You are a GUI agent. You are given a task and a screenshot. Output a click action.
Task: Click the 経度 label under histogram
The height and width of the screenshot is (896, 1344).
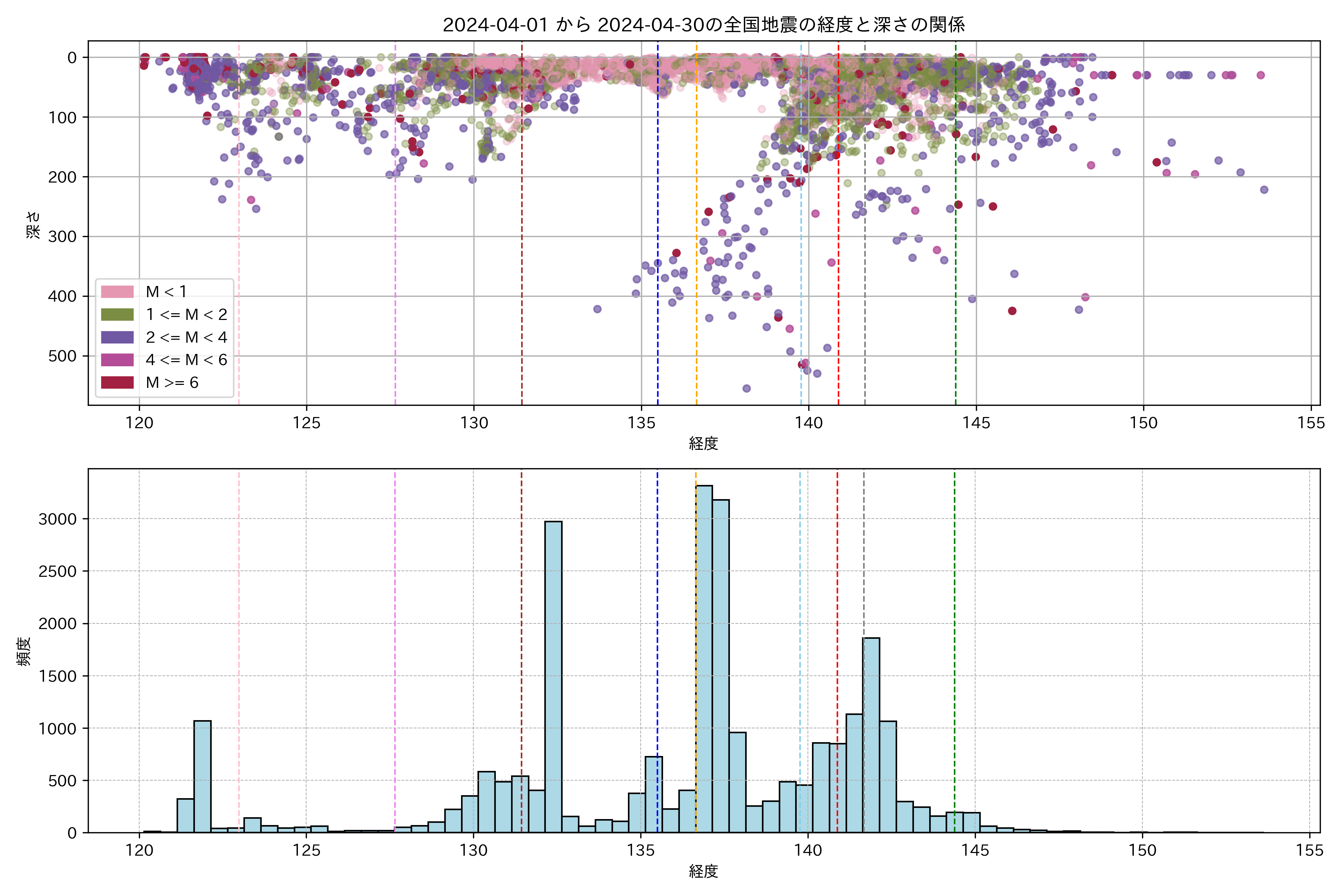click(x=703, y=871)
